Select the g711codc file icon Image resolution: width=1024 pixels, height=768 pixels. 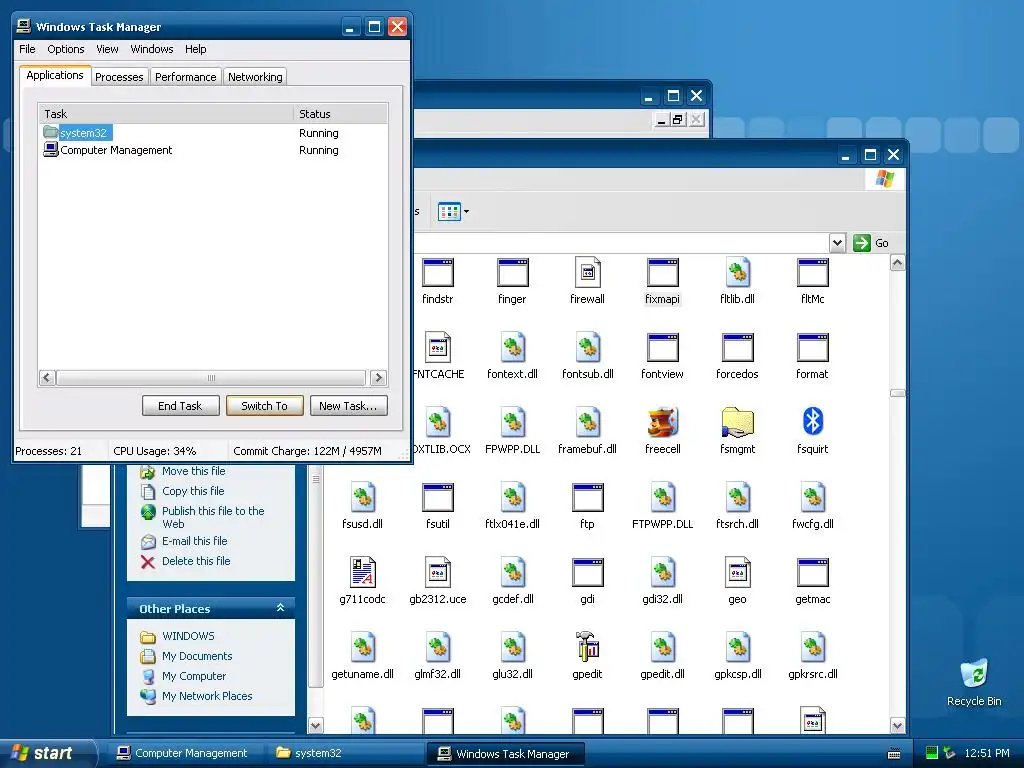coord(362,573)
